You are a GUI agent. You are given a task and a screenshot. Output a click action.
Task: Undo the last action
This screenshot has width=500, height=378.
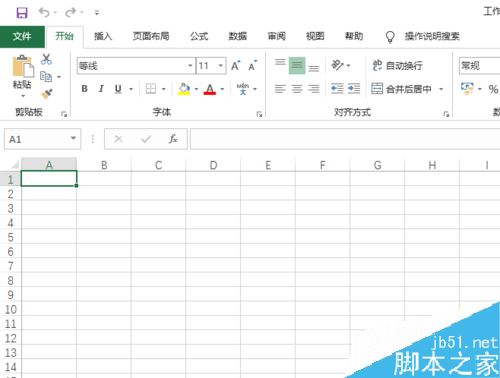point(44,12)
